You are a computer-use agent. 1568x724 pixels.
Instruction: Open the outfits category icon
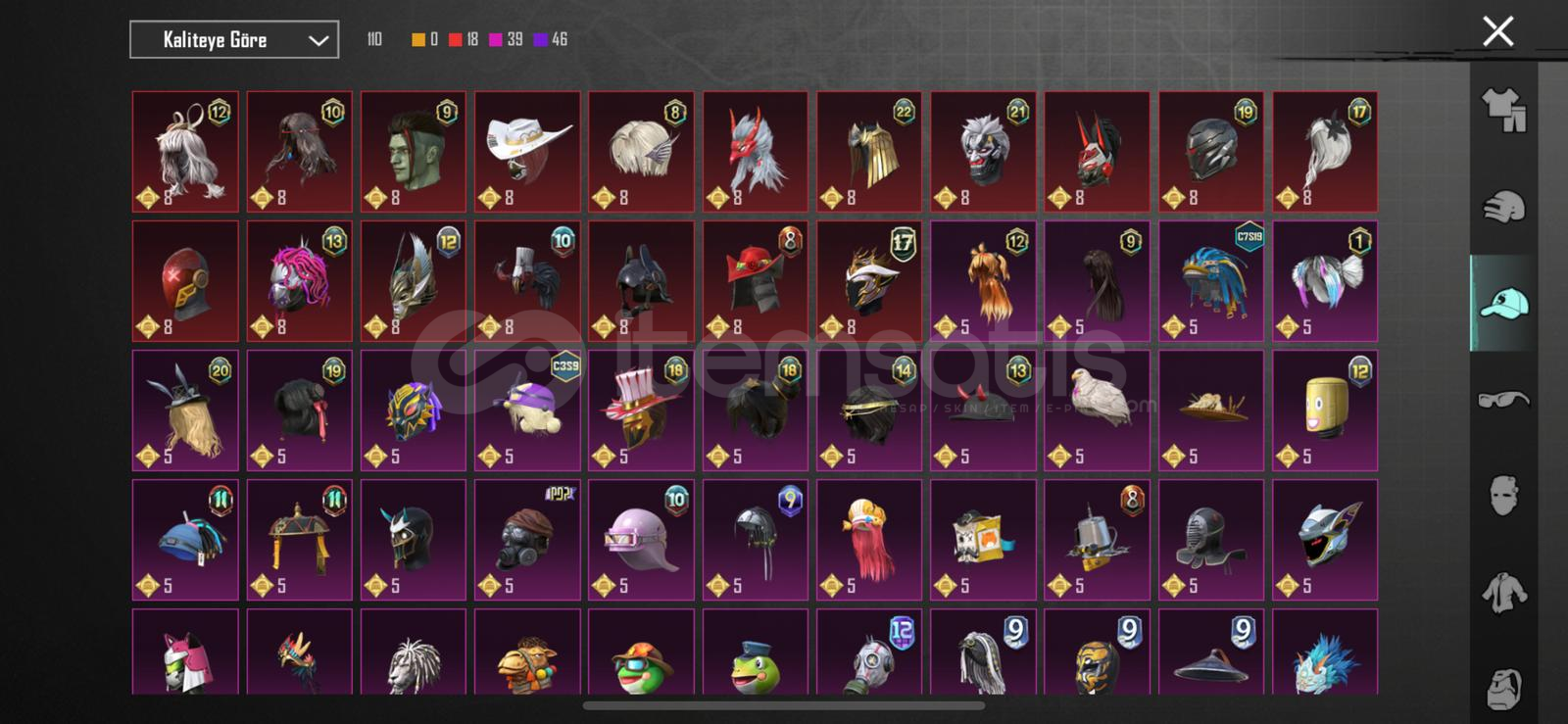pyautogui.click(x=1503, y=110)
